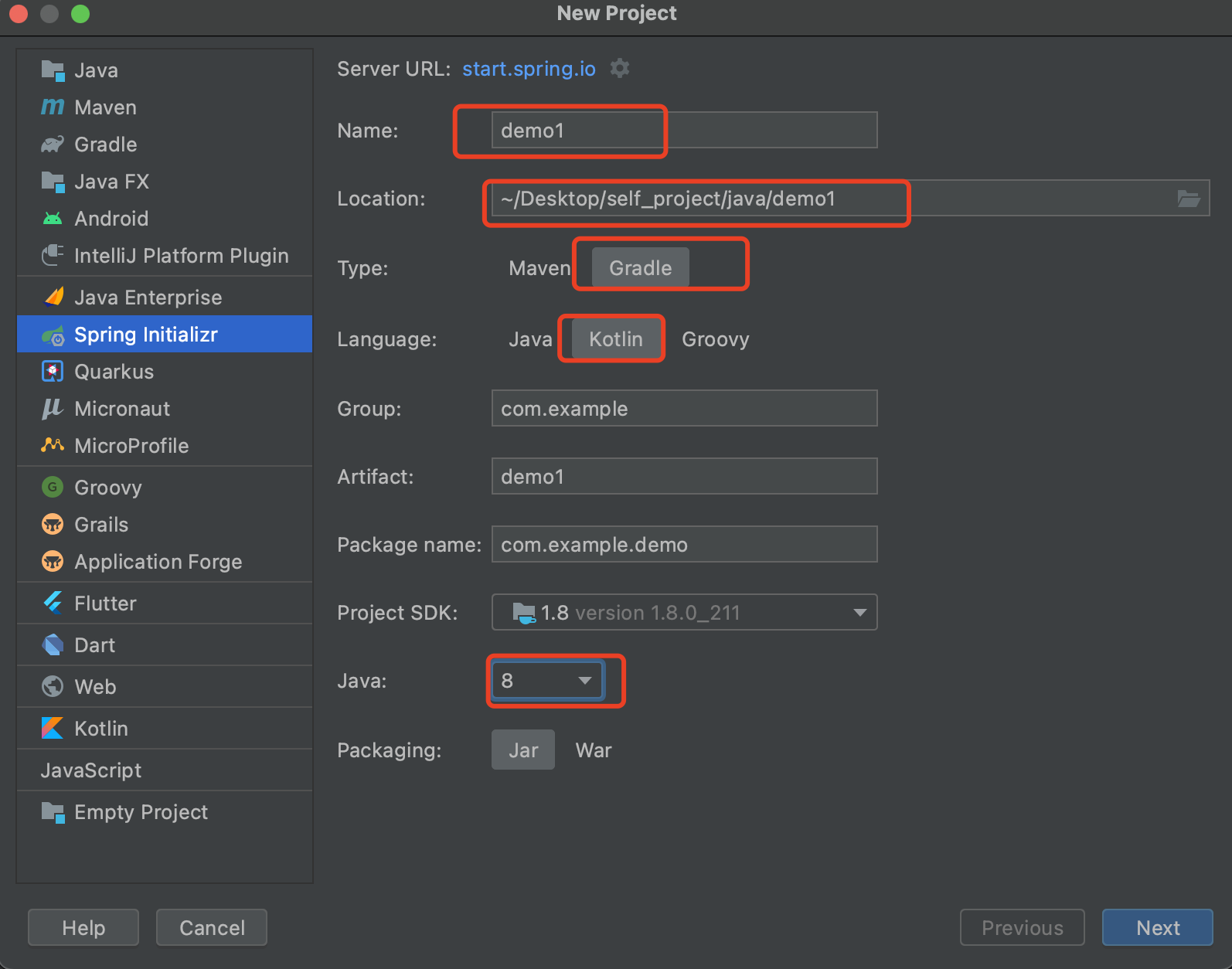Choose Java as the language
1232x969 pixels.
(530, 339)
